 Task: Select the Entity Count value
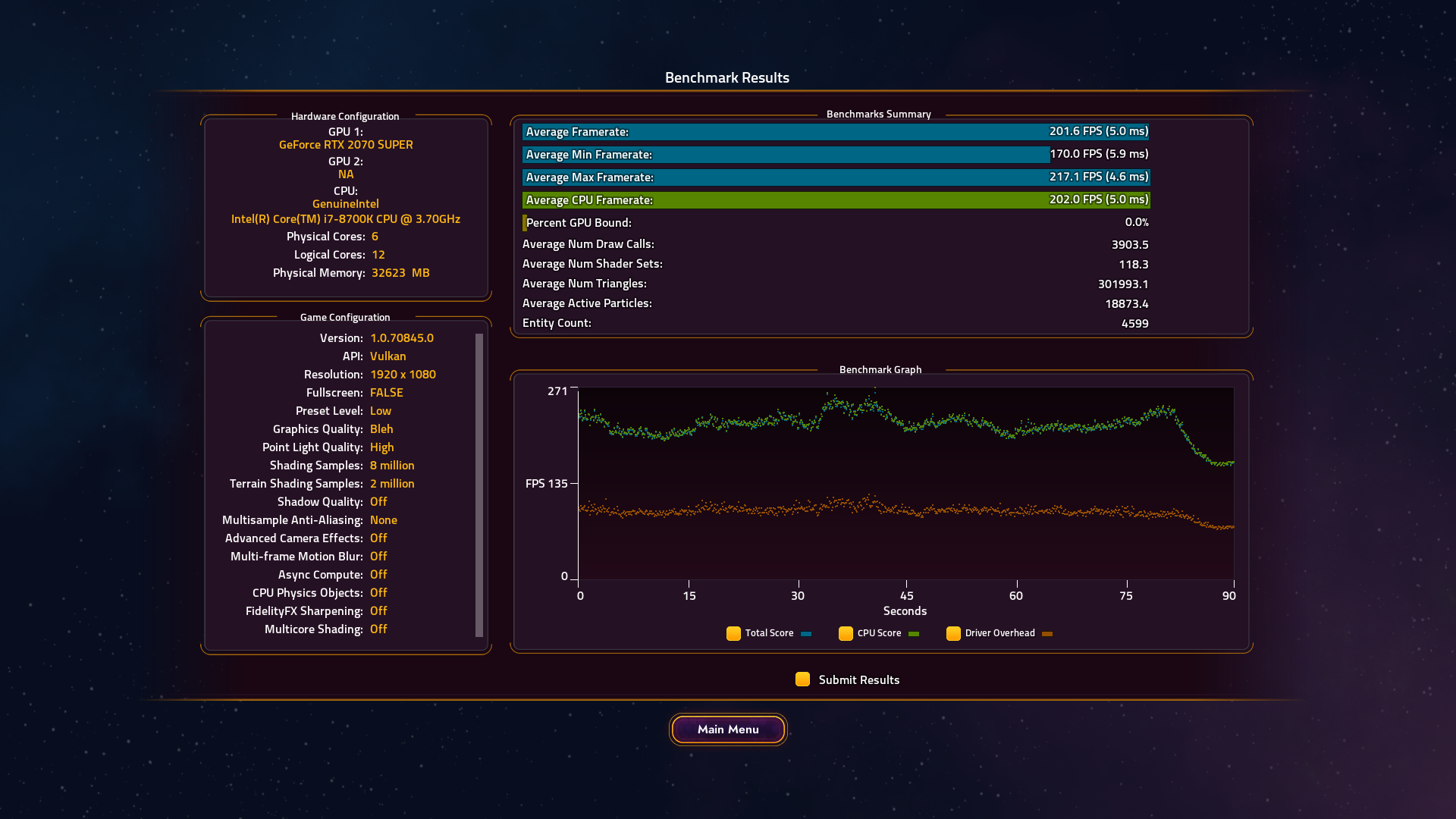(x=1135, y=323)
